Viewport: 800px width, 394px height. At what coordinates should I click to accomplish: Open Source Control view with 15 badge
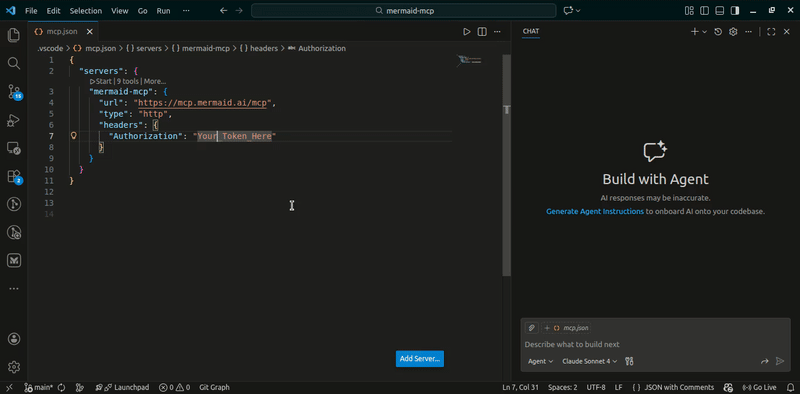click(14, 92)
